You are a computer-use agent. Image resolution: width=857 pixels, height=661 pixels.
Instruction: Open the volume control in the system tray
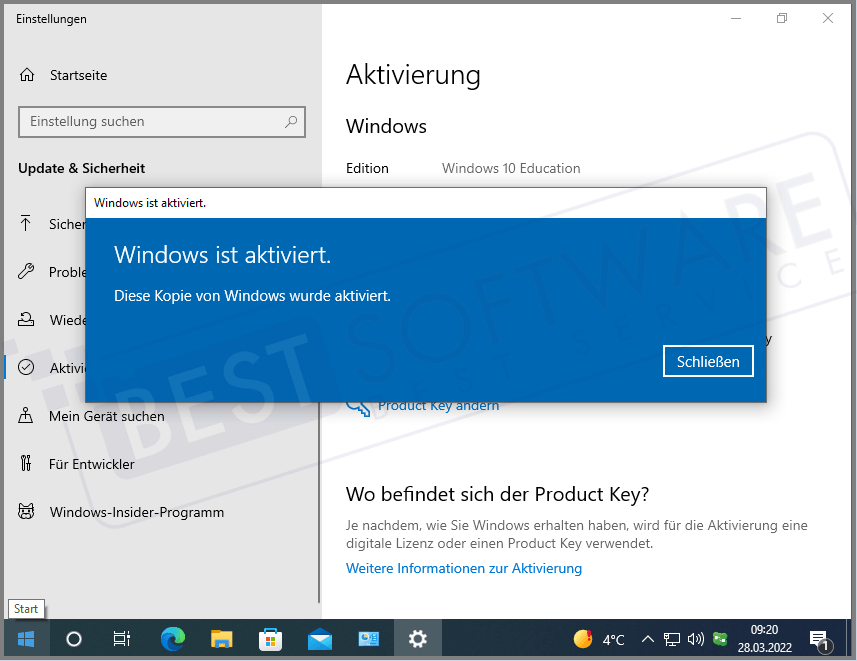tap(696, 639)
